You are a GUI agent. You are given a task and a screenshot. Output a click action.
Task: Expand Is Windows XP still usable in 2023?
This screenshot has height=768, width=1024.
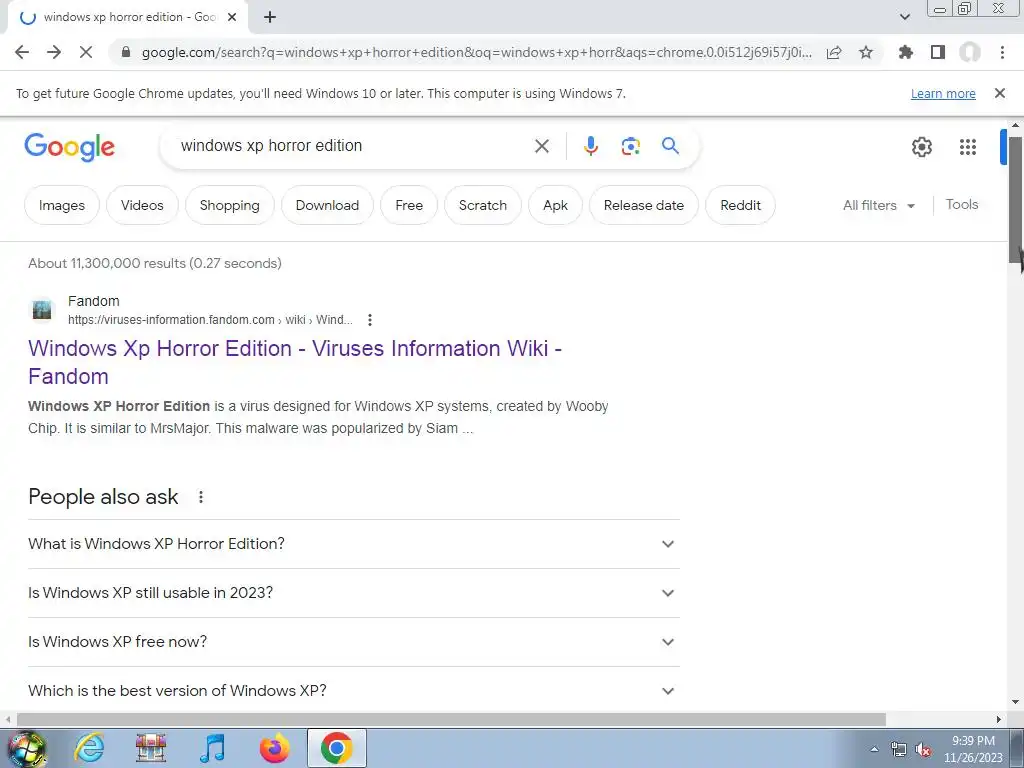coord(353,593)
